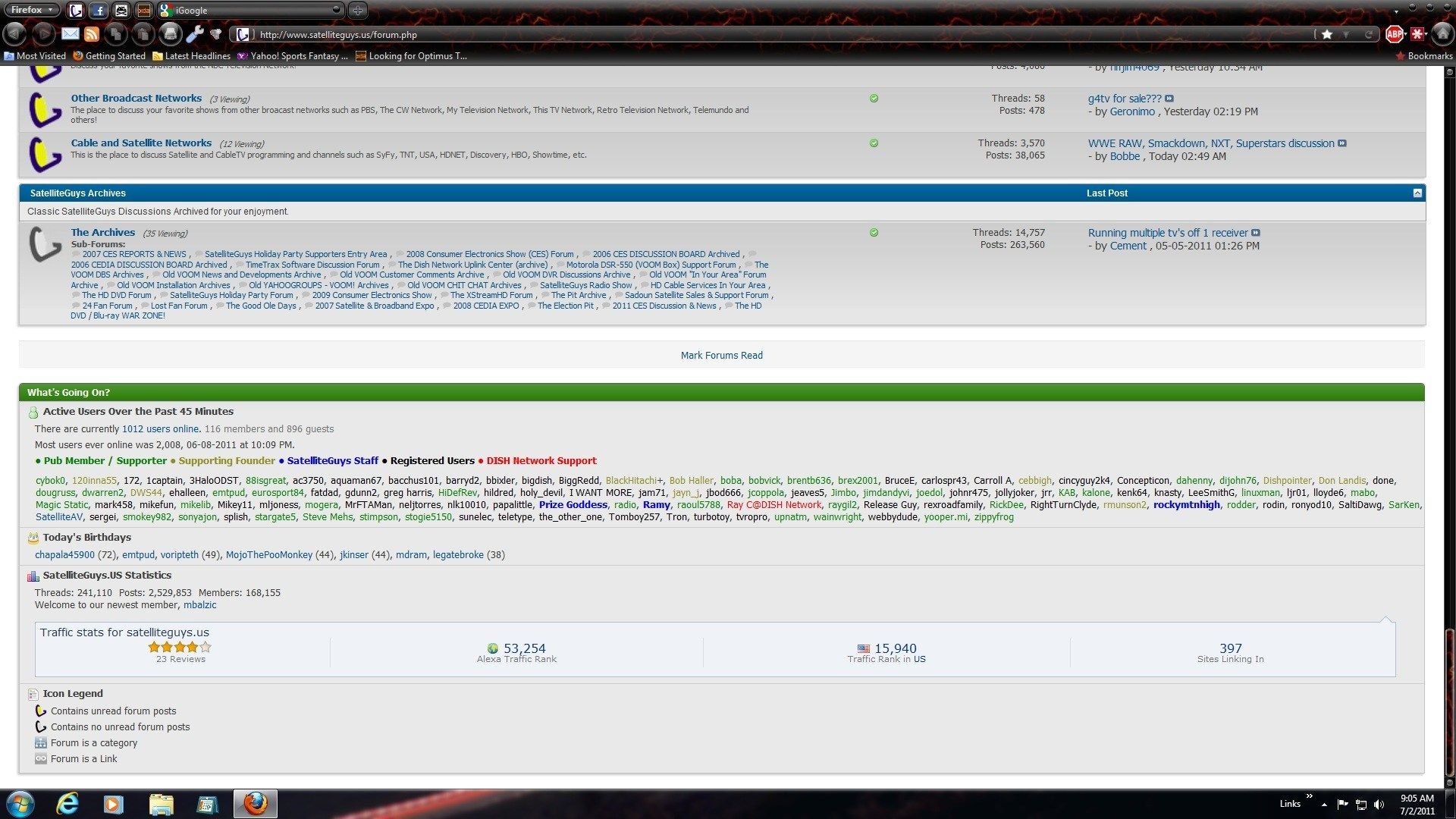Image resolution: width=1456 pixels, height=819 pixels.
Task: Reload the page with refresh icon
Action: point(1369,34)
